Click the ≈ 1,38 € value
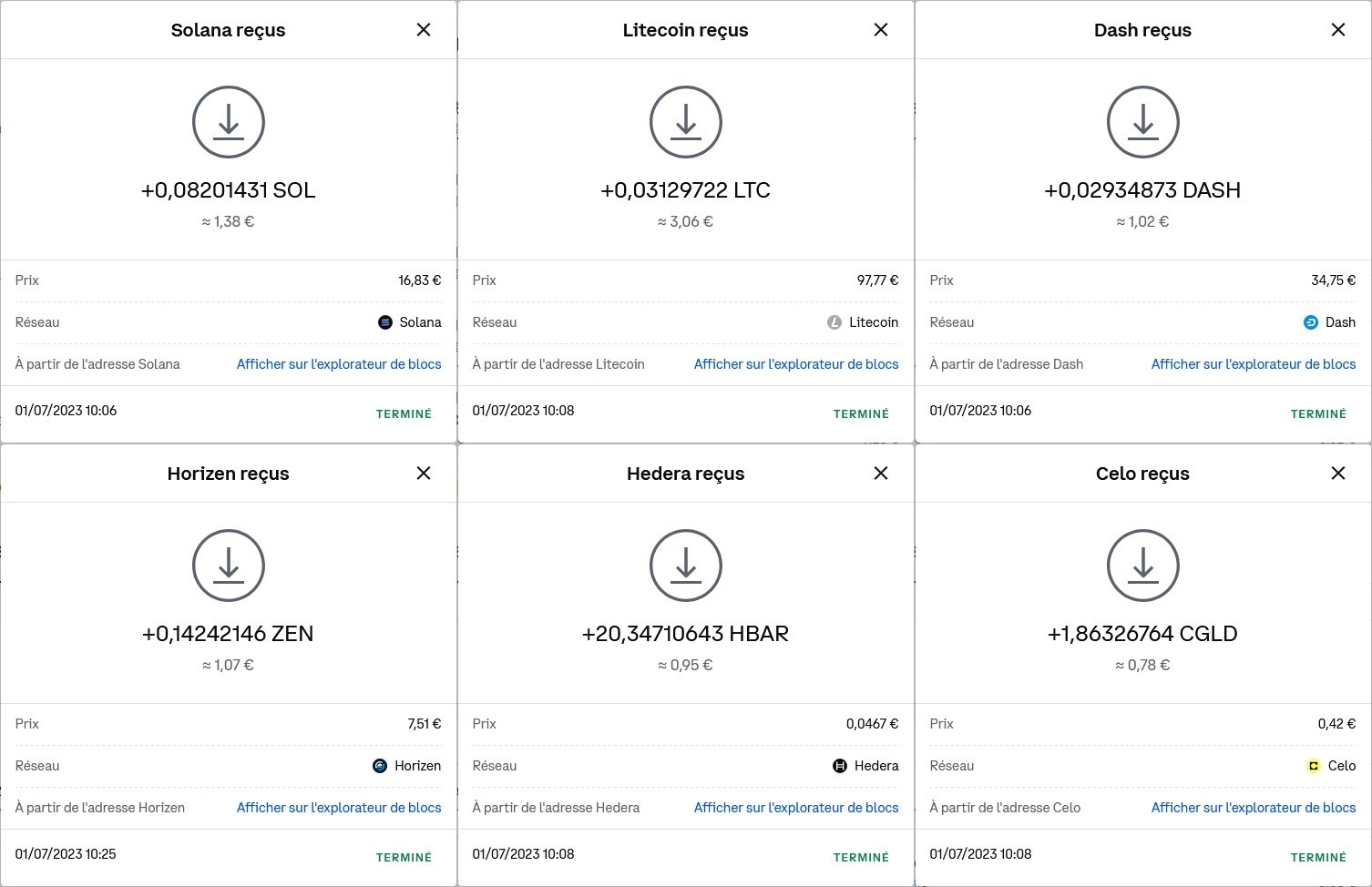 click(229, 221)
